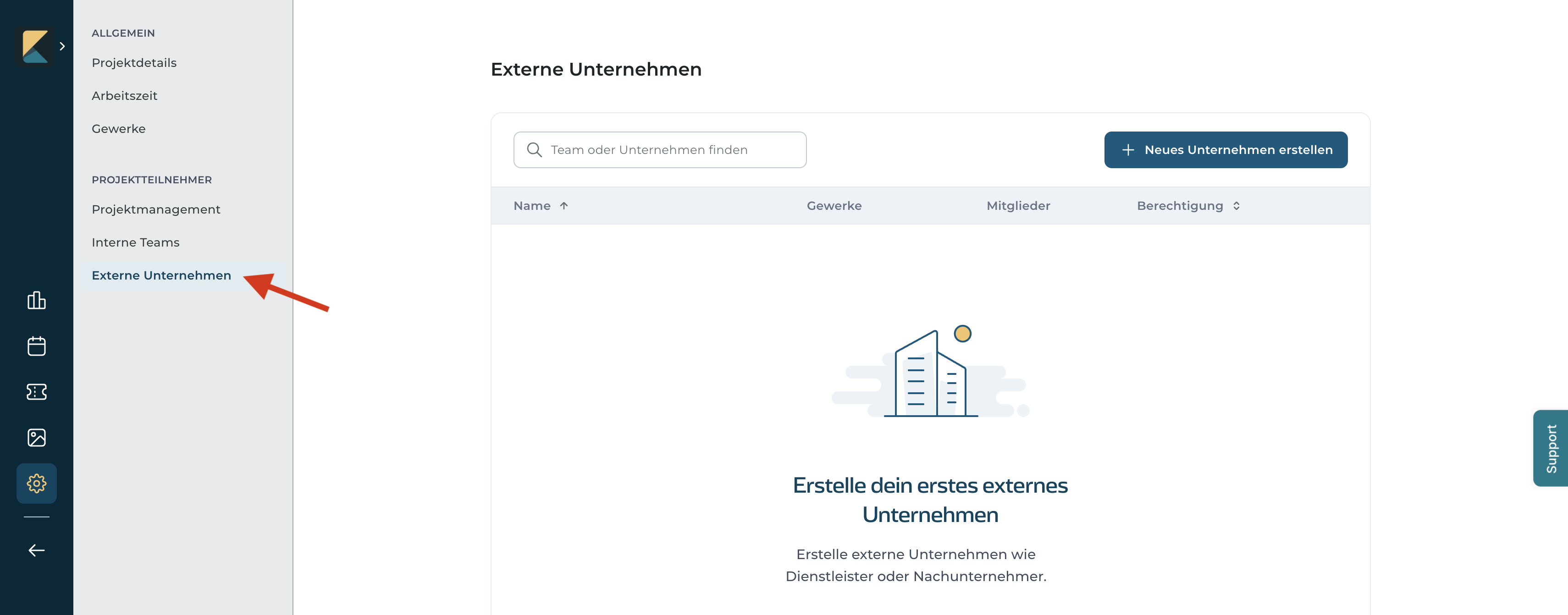Click the Mitglieder column header

[x=1018, y=206]
